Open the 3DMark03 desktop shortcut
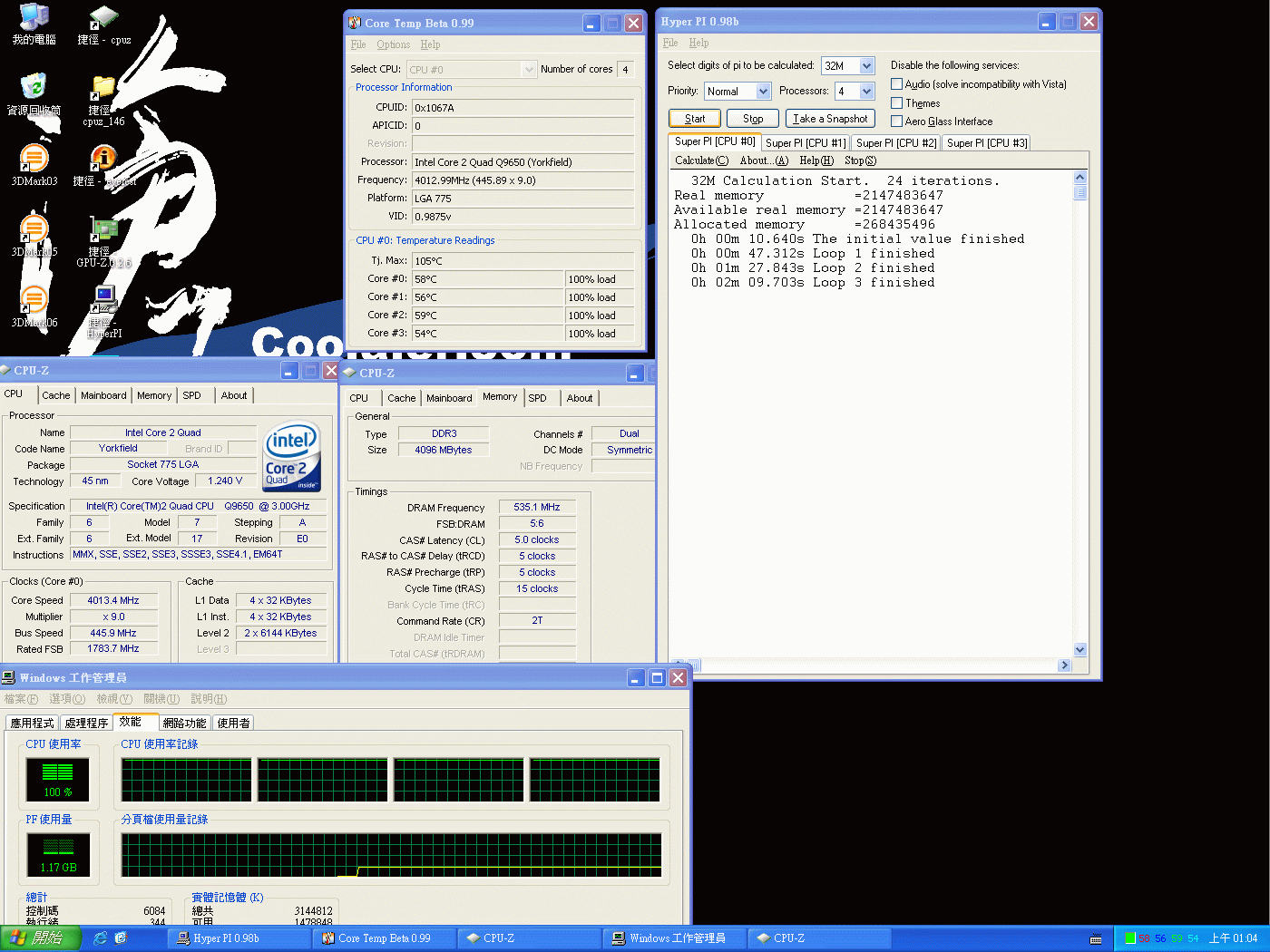The width and height of the screenshot is (1270, 952). (x=34, y=160)
